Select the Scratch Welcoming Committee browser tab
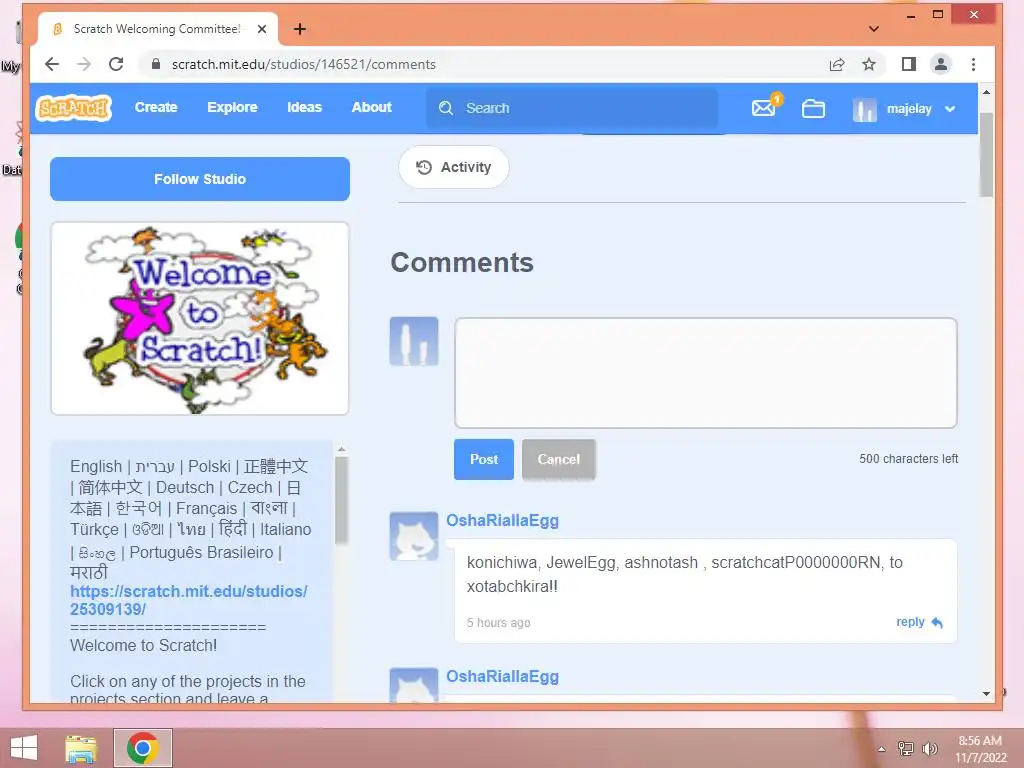Image resolution: width=1024 pixels, height=768 pixels. tap(157, 29)
